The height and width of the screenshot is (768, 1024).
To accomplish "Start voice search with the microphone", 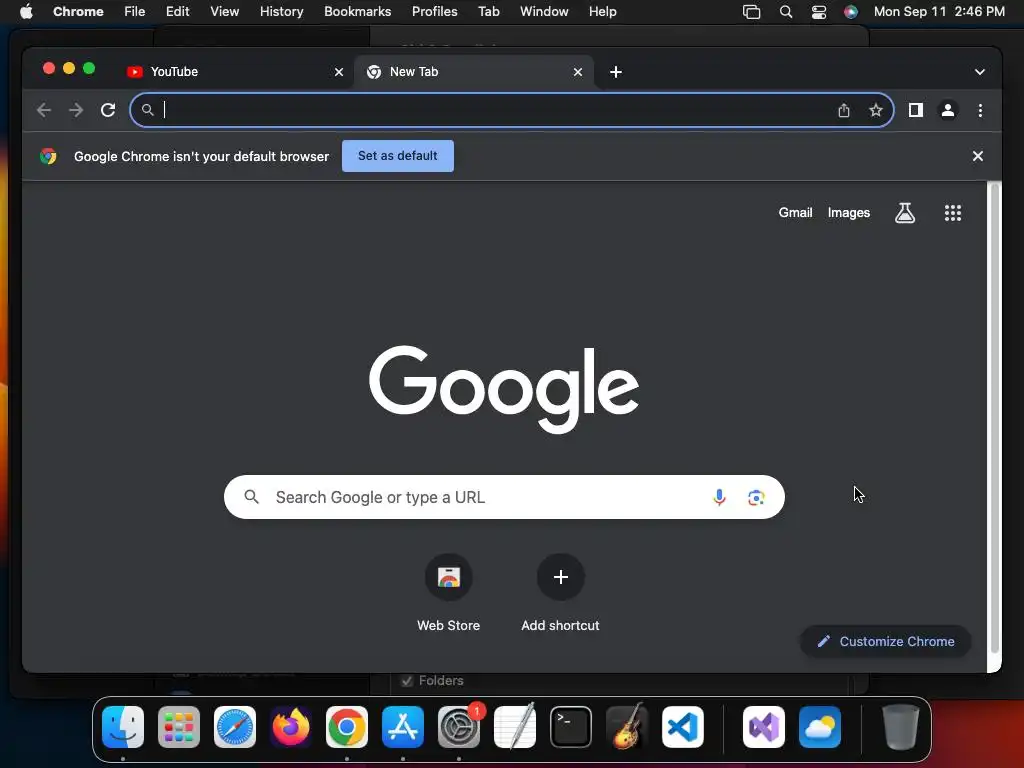I will coord(719,498).
